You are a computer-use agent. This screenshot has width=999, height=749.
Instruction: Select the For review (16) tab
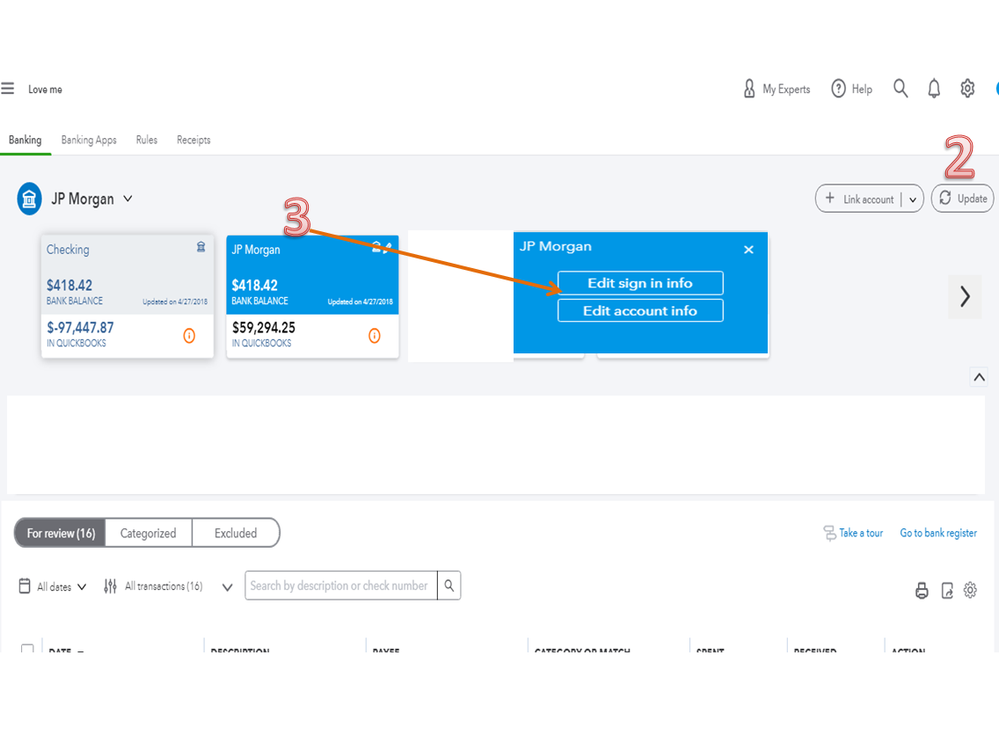[61, 533]
